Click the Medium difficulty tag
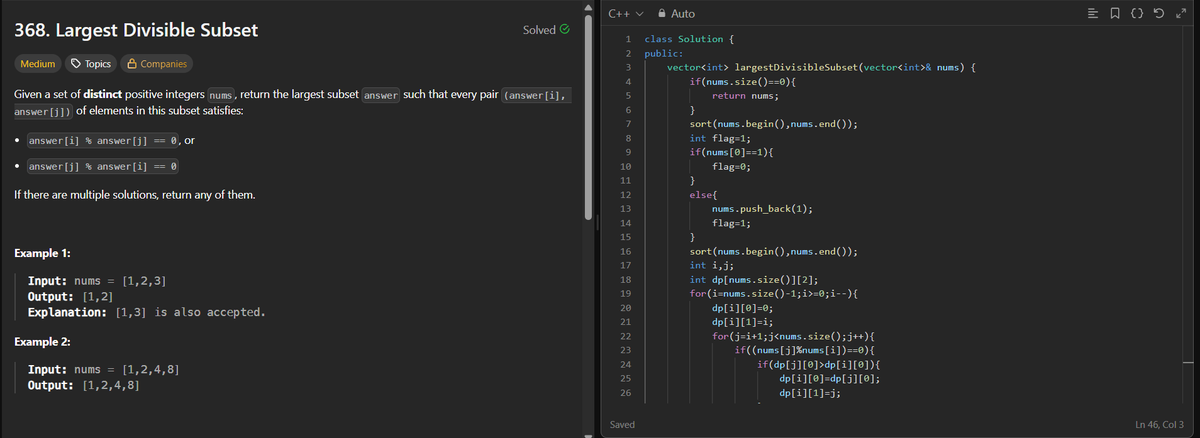 [38, 64]
